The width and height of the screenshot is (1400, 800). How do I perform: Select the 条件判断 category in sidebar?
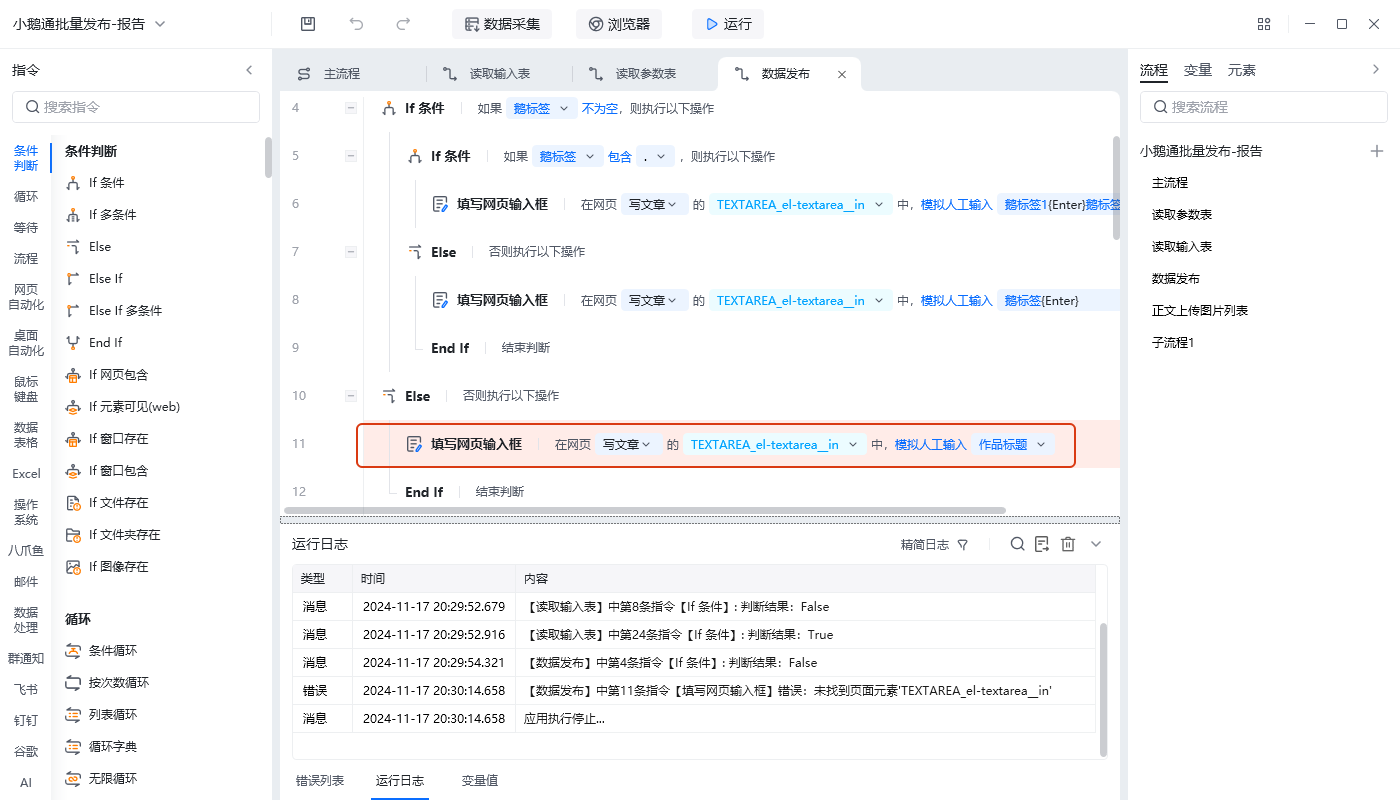(x=26, y=158)
